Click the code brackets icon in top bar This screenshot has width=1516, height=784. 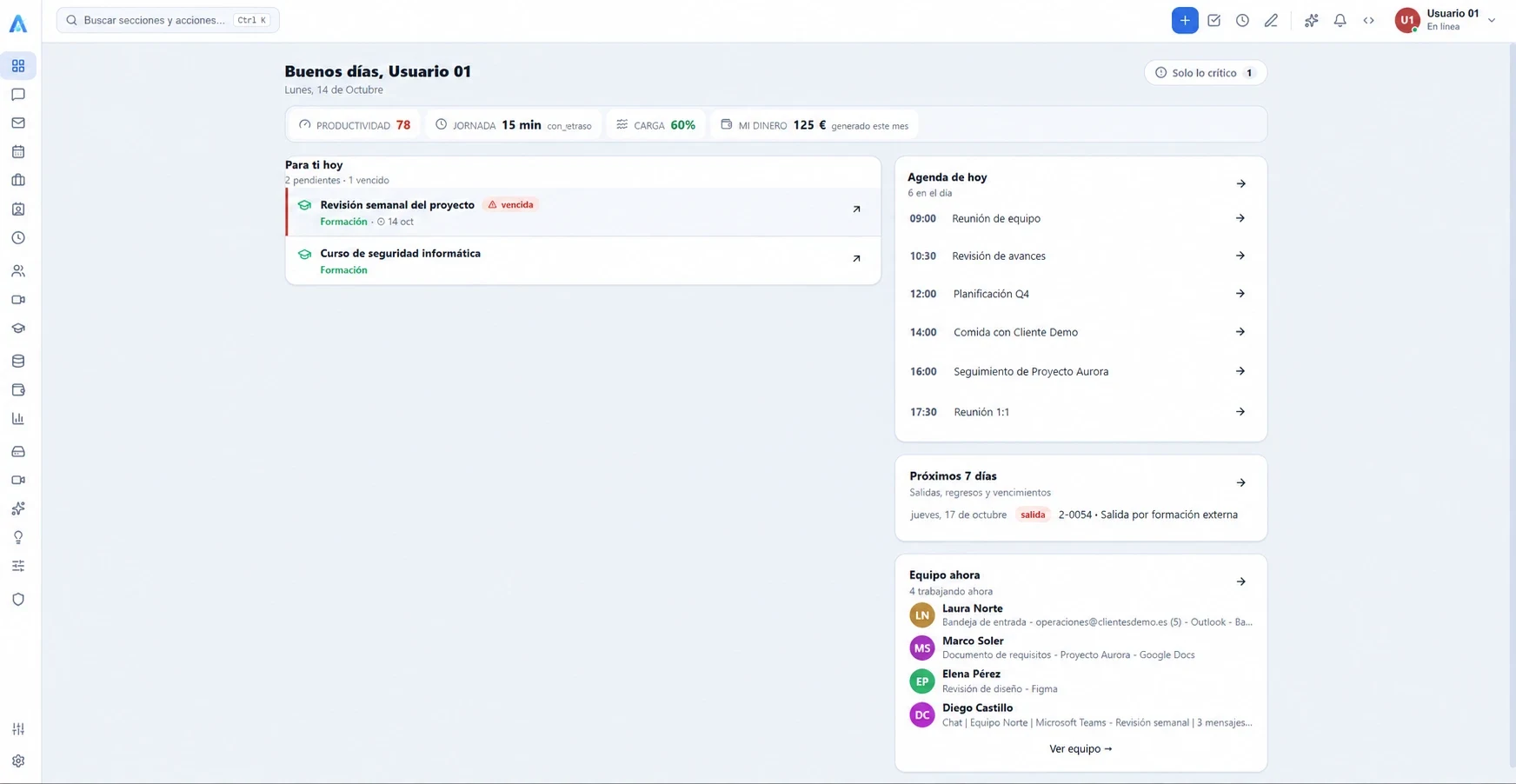[x=1368, y=20]
